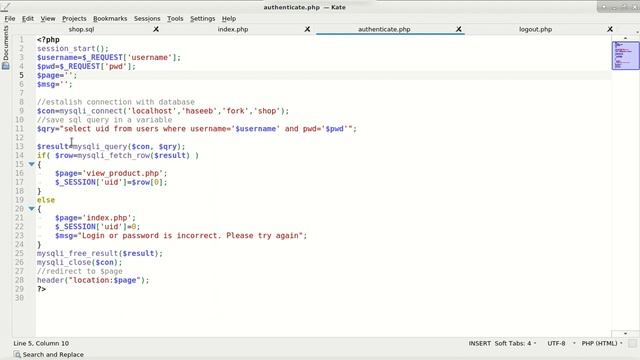The image size is (640, 360).
Task: Click the $result=mysqli_query line
Action: click(111, 147)
